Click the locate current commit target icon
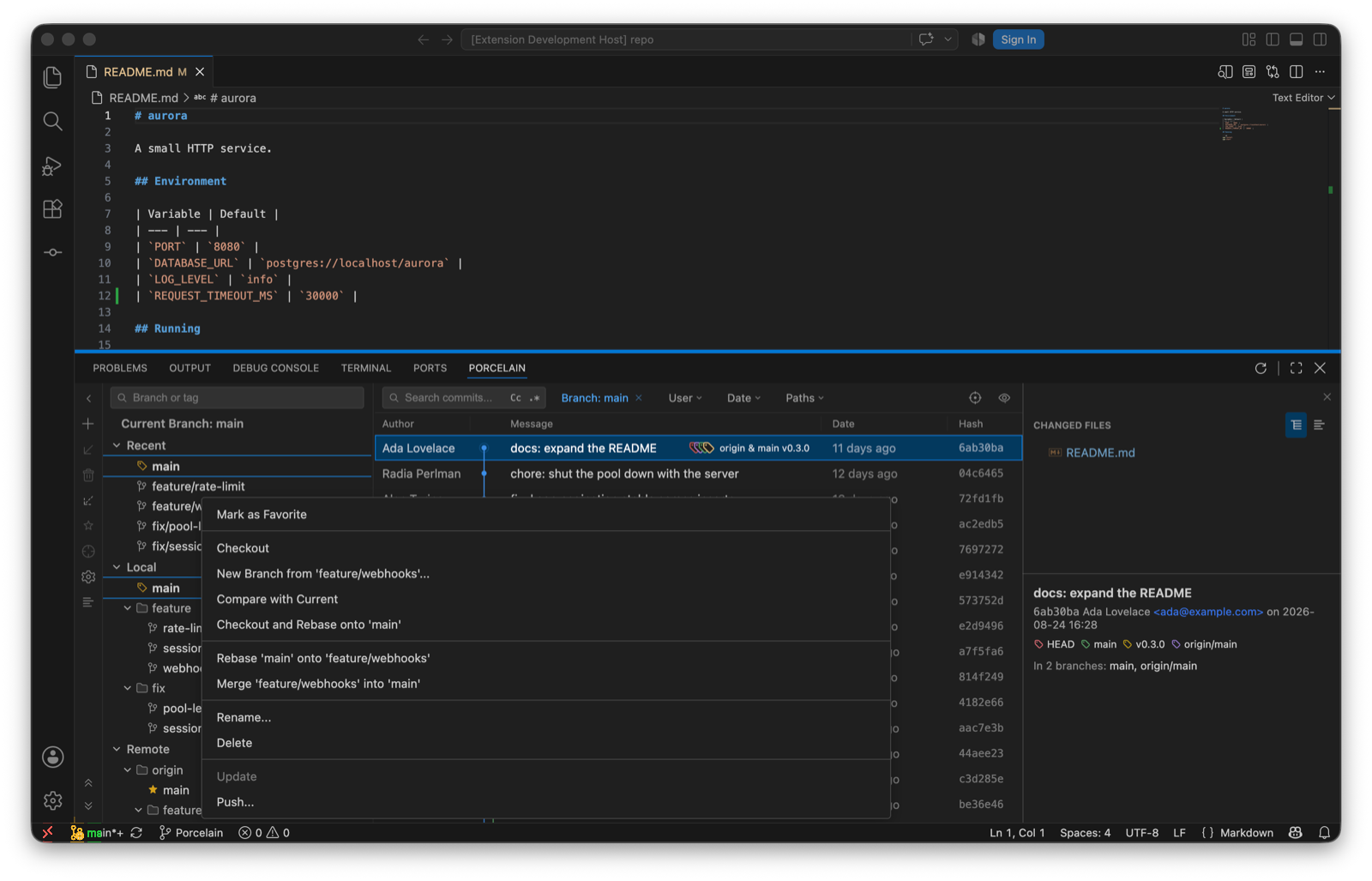This screenshot has height=881, width=1372. [x=975, y=398]
